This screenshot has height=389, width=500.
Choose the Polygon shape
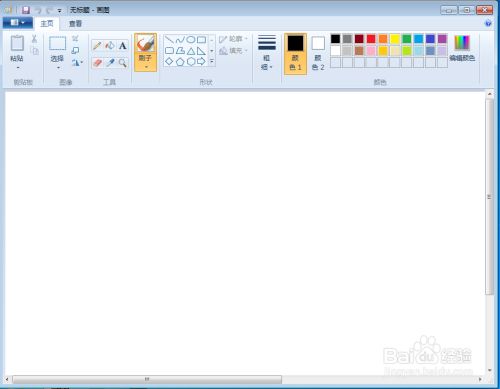pos(180,51)
